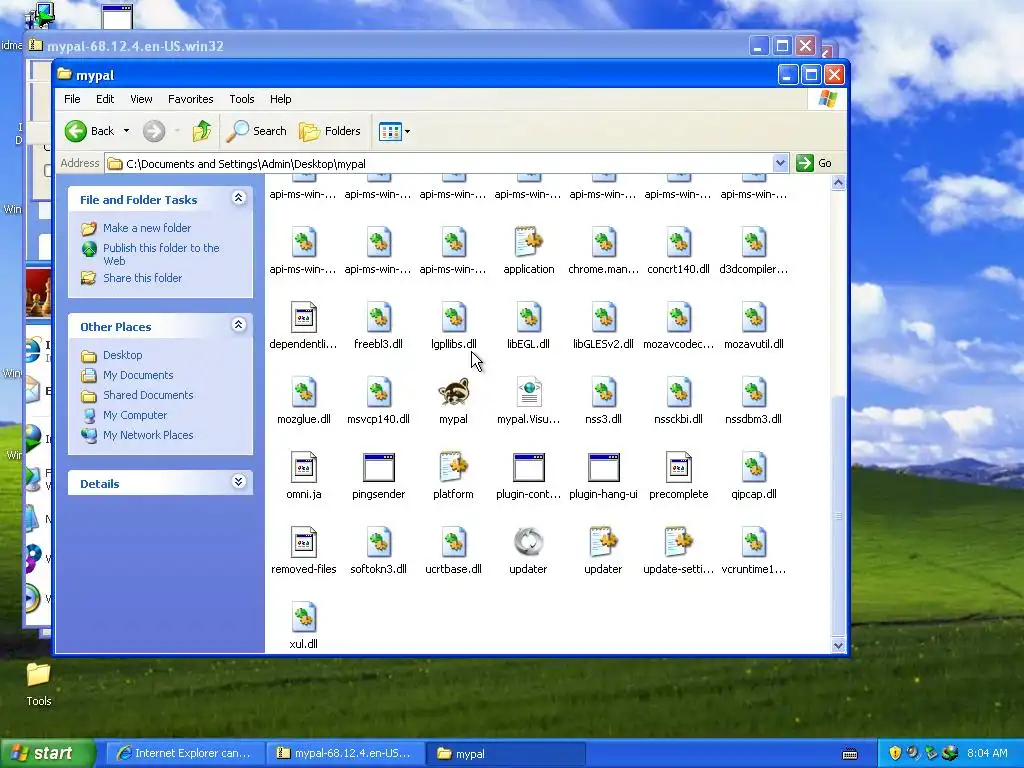This screenshot has width=1024, height=768.
Task: Go to My Documents in Other Places
Action: click(x=138, y=376)
